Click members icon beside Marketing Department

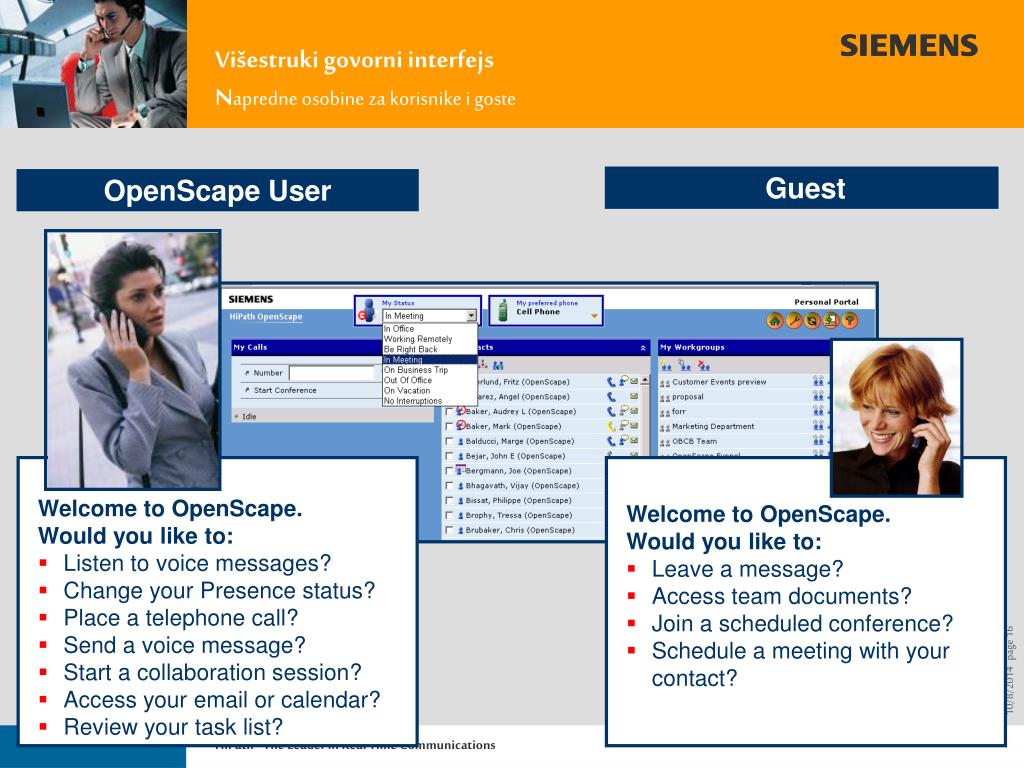click(x=818, y=426)
